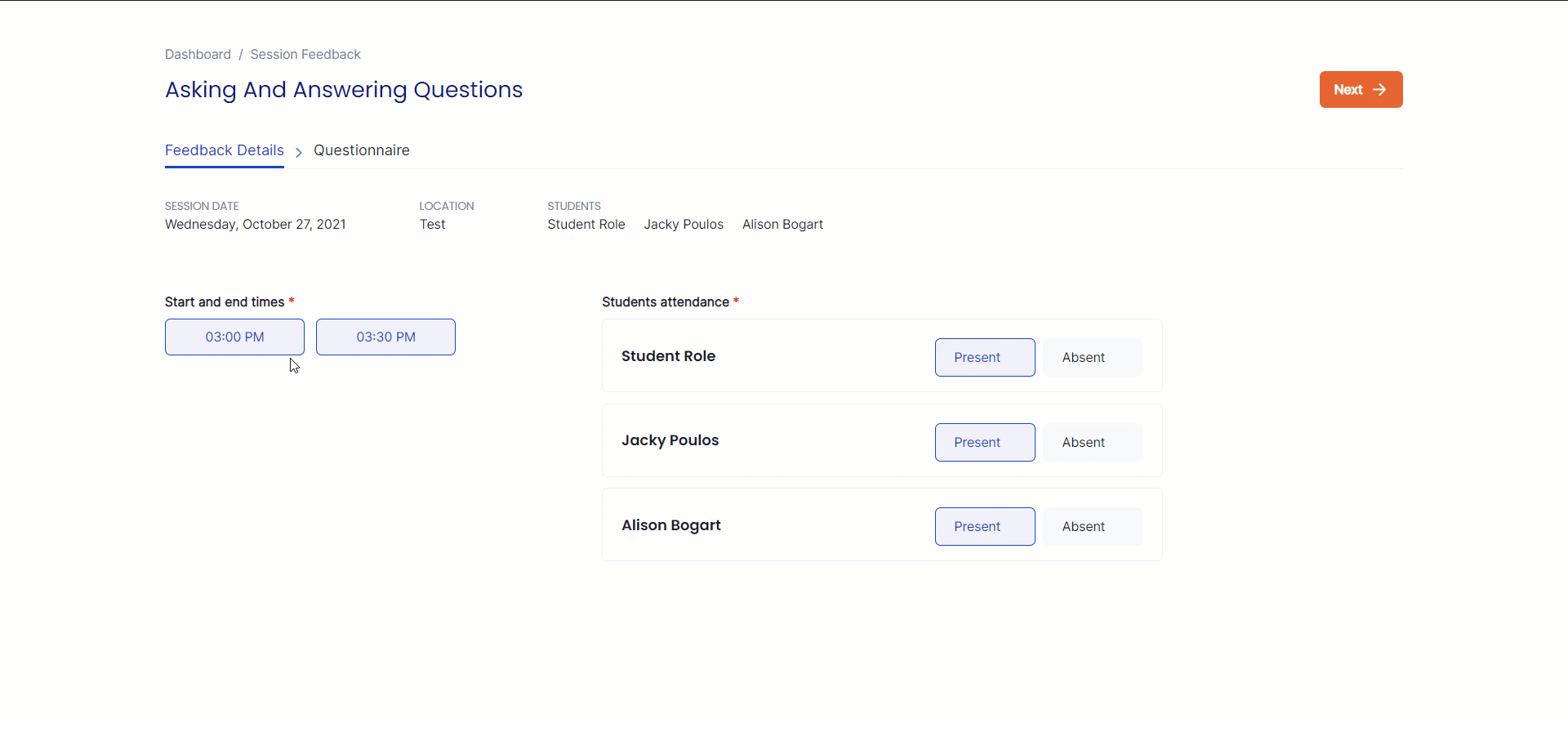Mark Student Role as Present
This screenshot has height=732, width=1568.
(985, 357)
